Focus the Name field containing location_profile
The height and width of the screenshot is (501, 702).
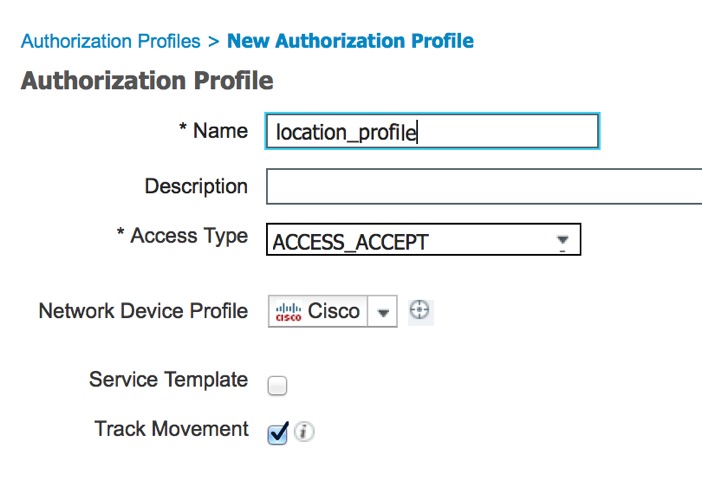(432, 131)
